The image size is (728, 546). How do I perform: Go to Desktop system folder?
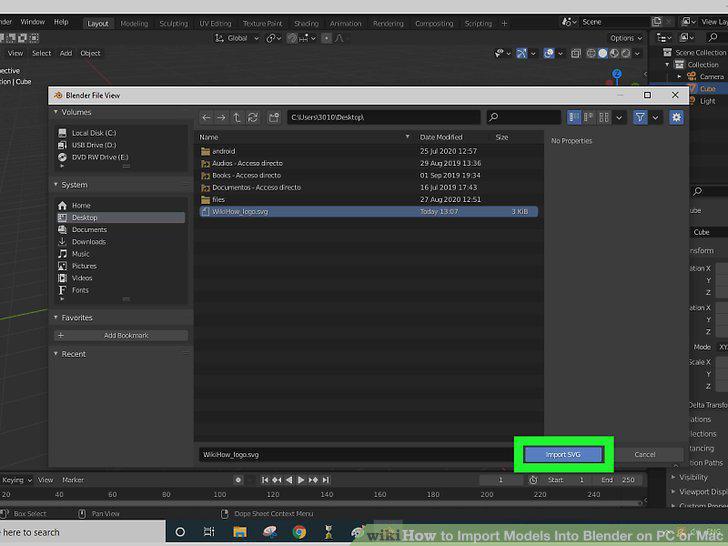(121, 217)
